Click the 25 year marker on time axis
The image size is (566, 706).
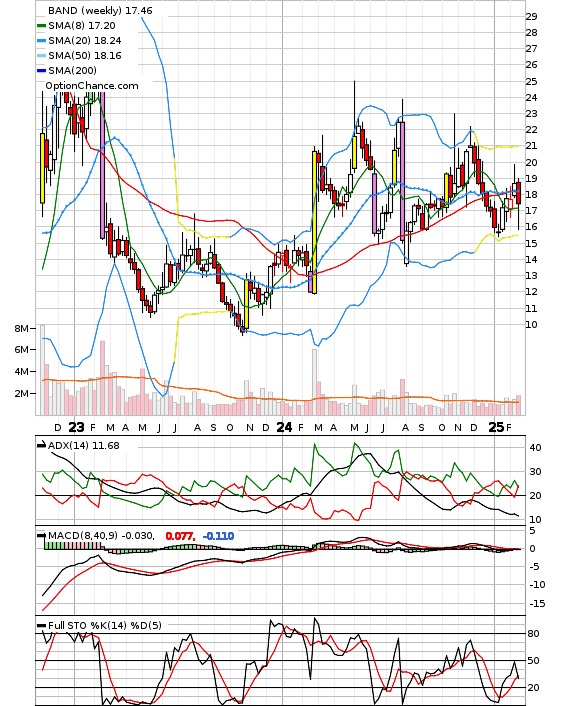pyautogui.click(x=496, y=427)
